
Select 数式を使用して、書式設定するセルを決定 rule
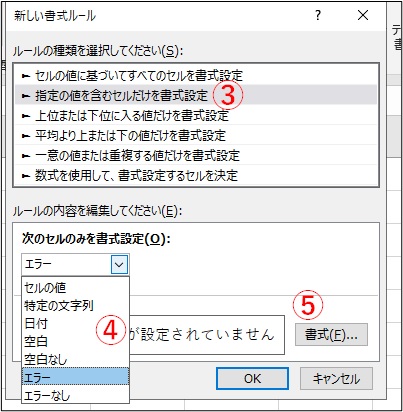click(x=196, y=175)
